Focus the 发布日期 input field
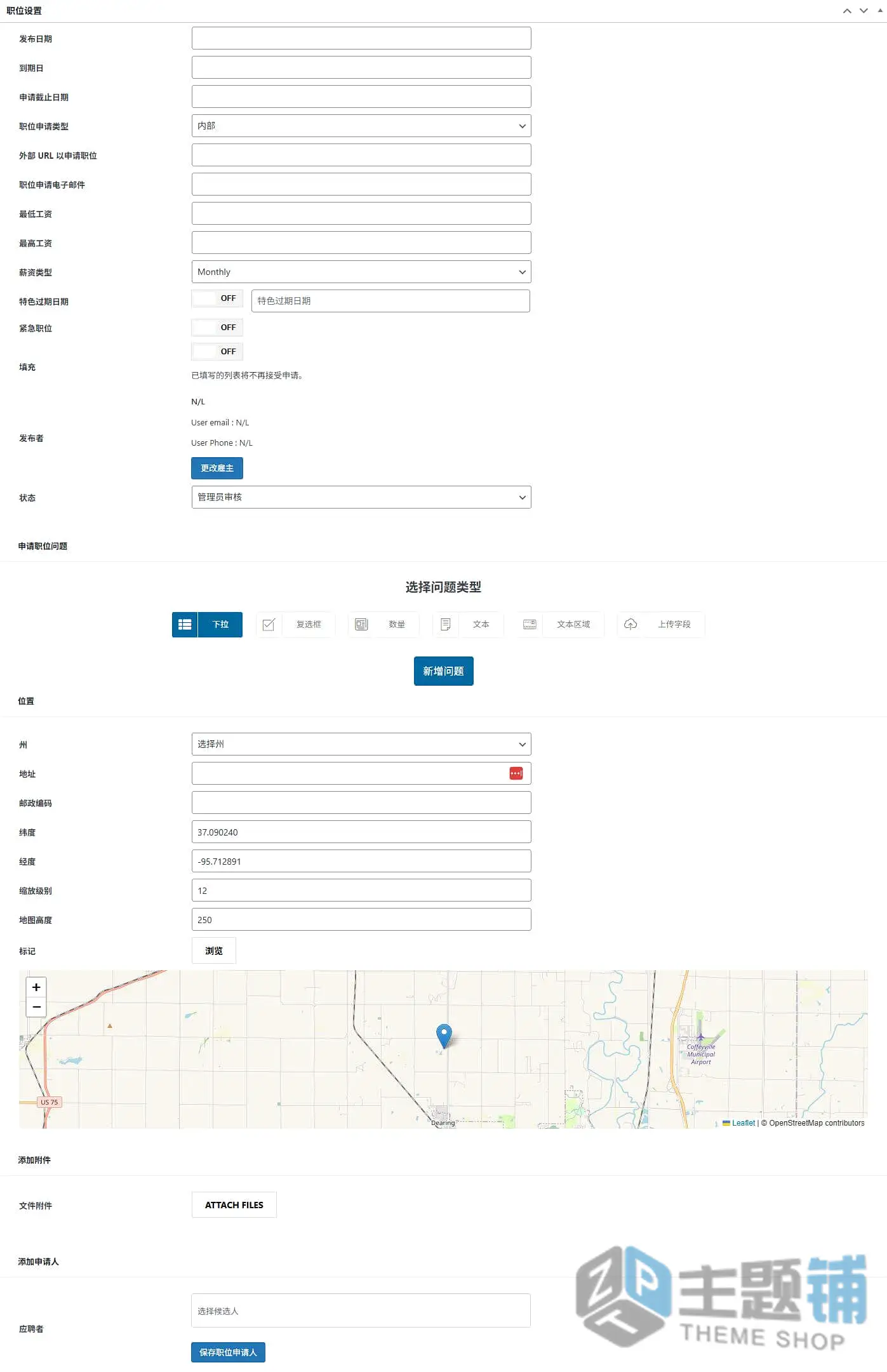The image size is (887, 1372). point(361,38)
